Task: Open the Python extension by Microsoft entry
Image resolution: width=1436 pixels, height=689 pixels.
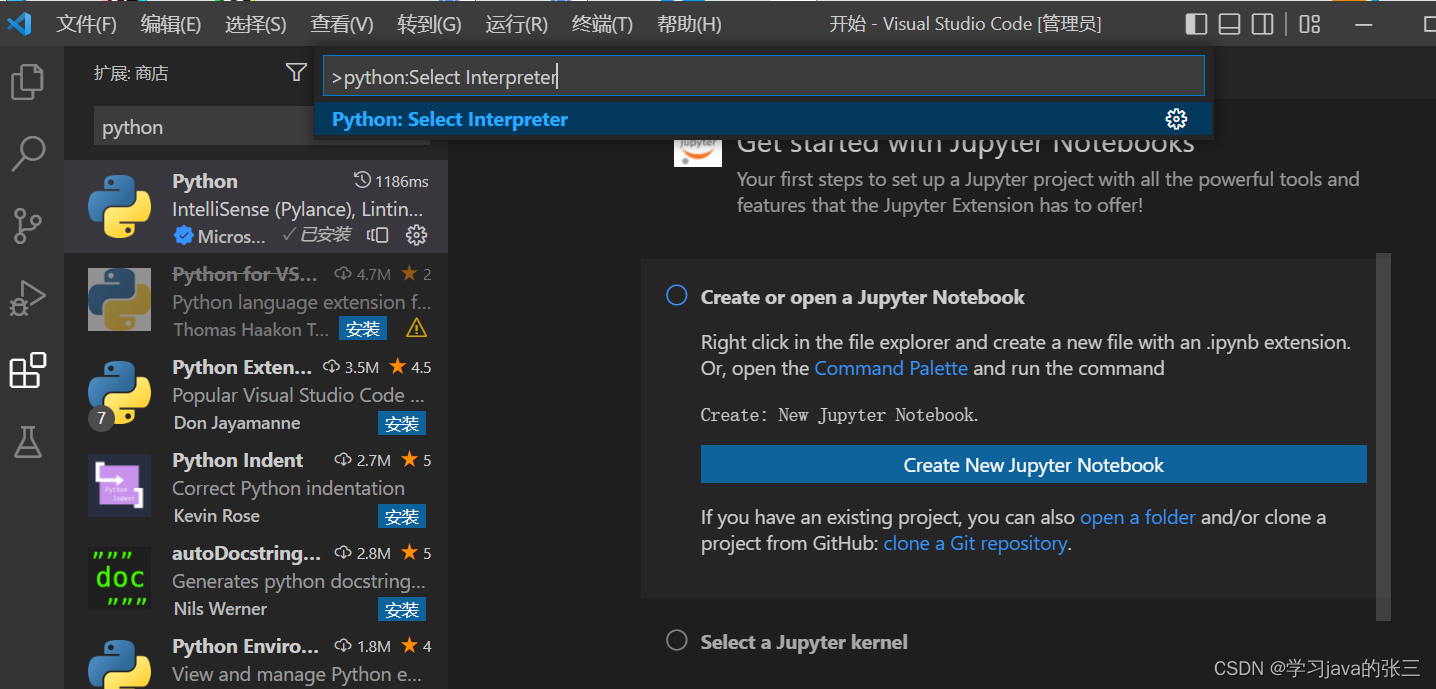Action: point(256,207)
